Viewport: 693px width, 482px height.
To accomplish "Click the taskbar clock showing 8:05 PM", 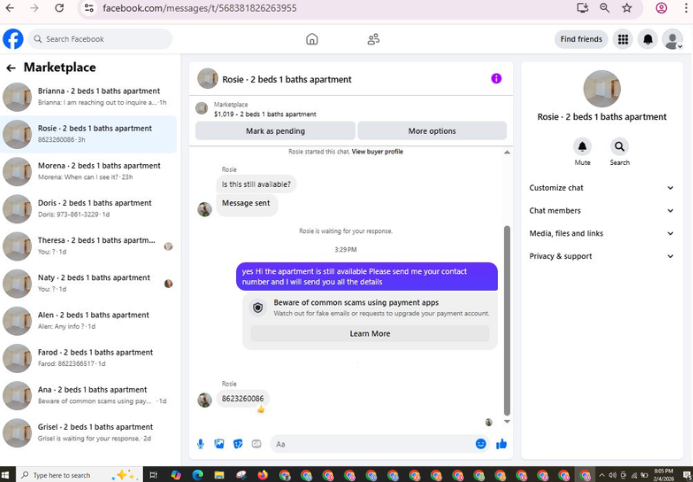I will tap(665, 475).
